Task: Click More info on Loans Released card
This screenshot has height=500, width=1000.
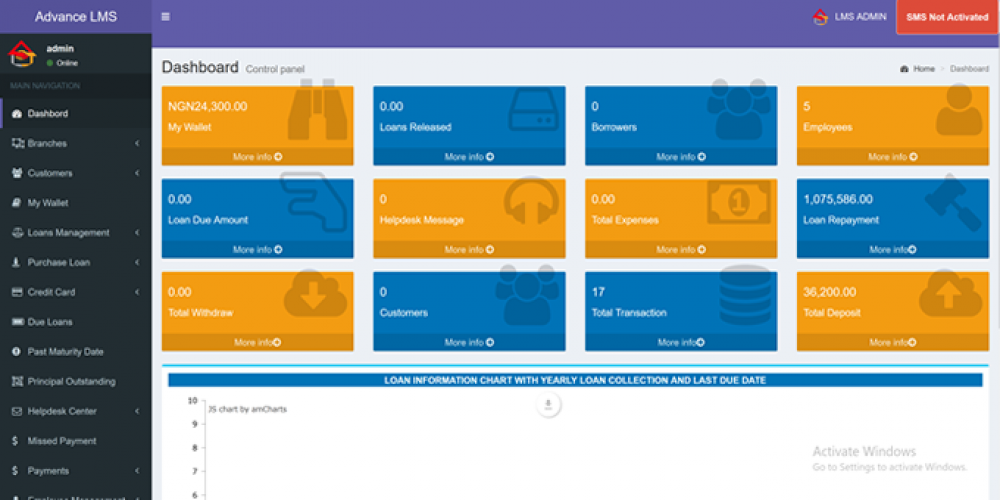Action: pos(468,157)
